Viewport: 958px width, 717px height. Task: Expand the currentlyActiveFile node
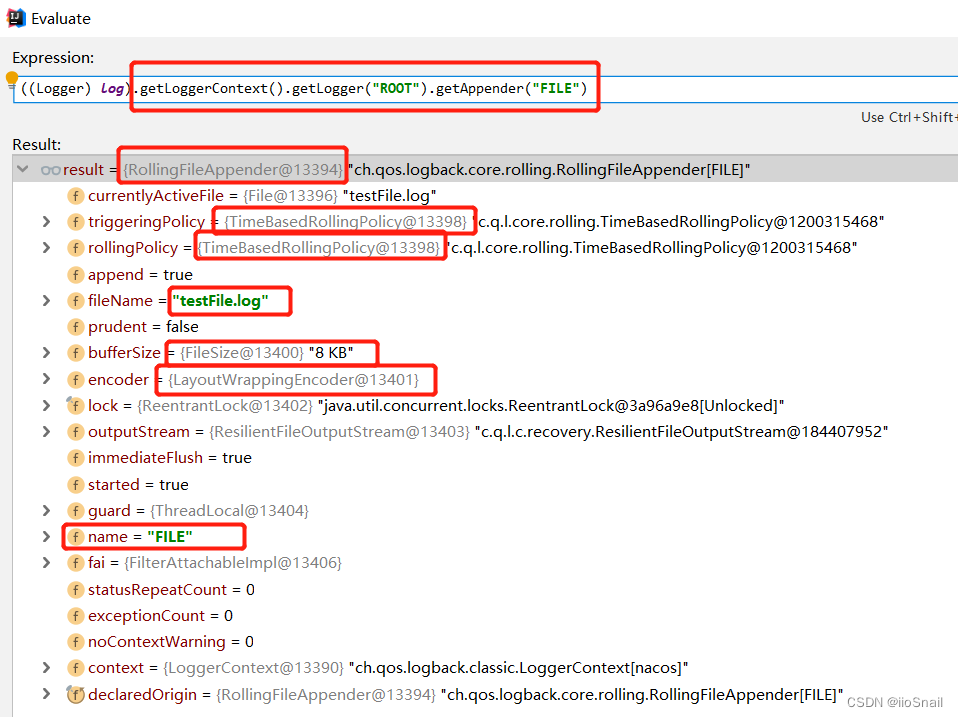[x=46, y=195]
